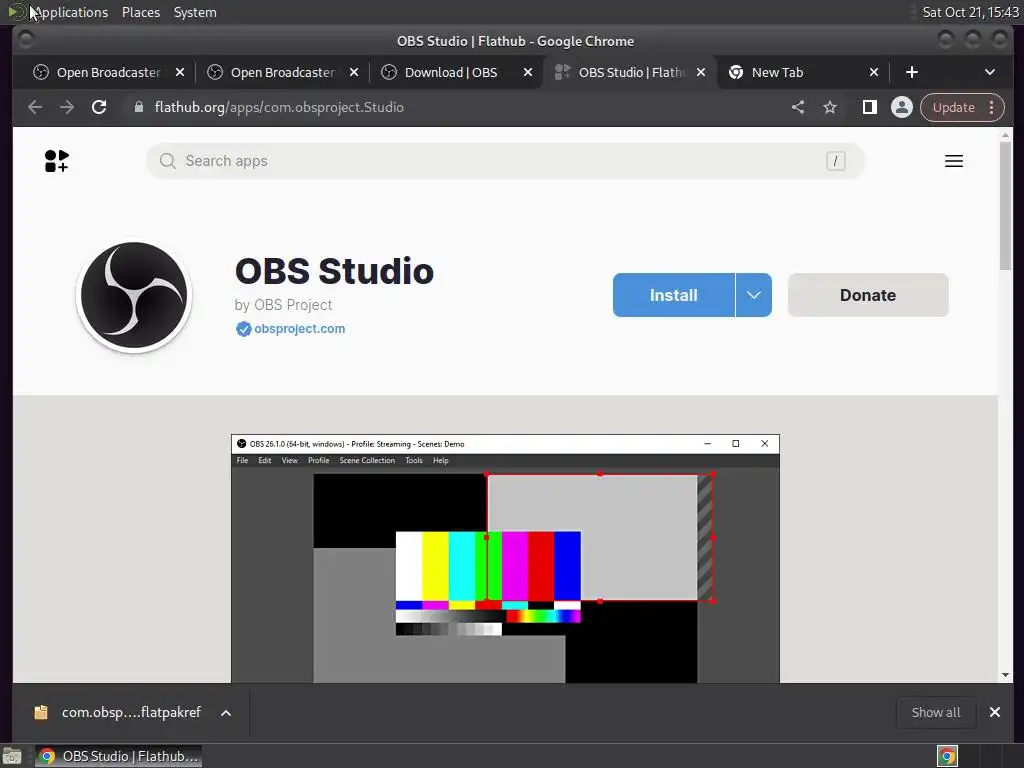This screenshot has width=1024, height=768.
Task: Open the Chrome three-dot menu
Action: pyautogui.click(x=991, y=107)
